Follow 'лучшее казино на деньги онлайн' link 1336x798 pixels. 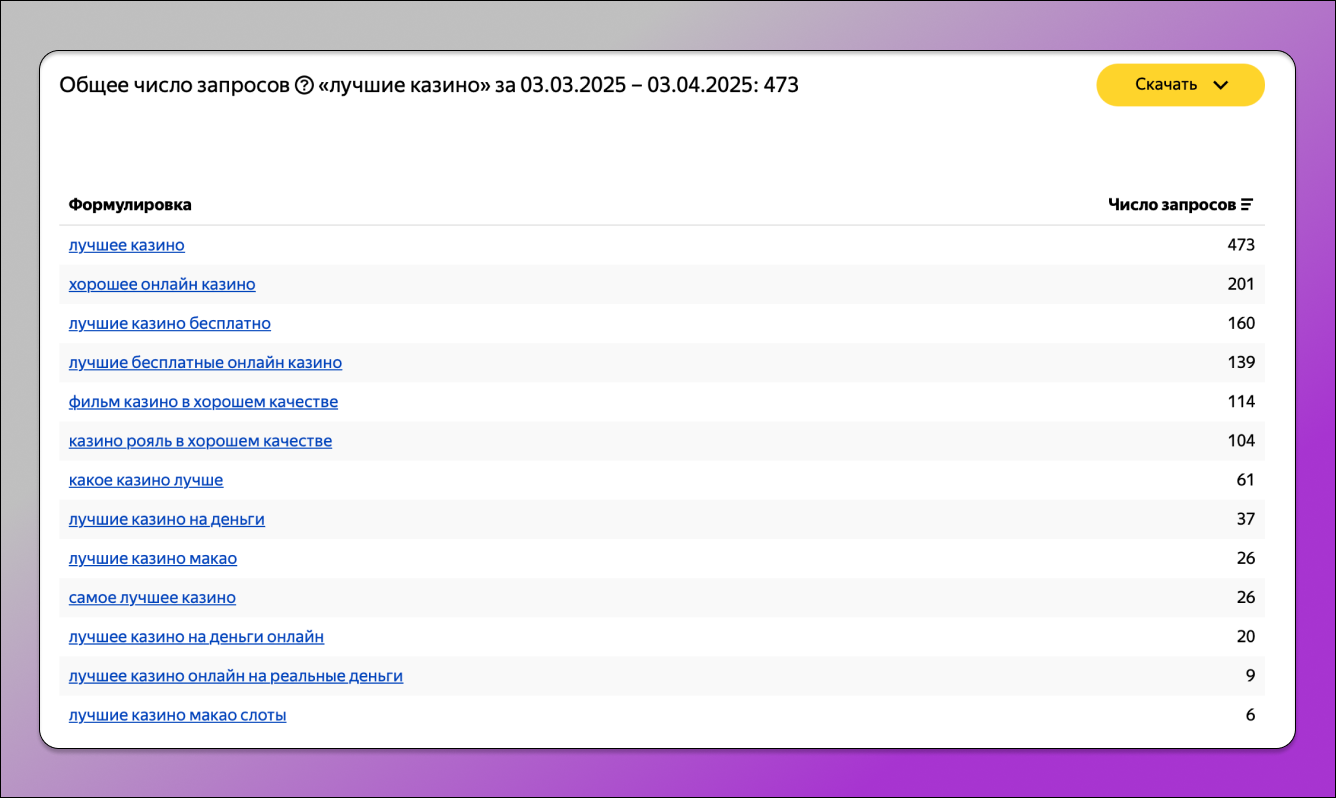(x=196, y=637)
